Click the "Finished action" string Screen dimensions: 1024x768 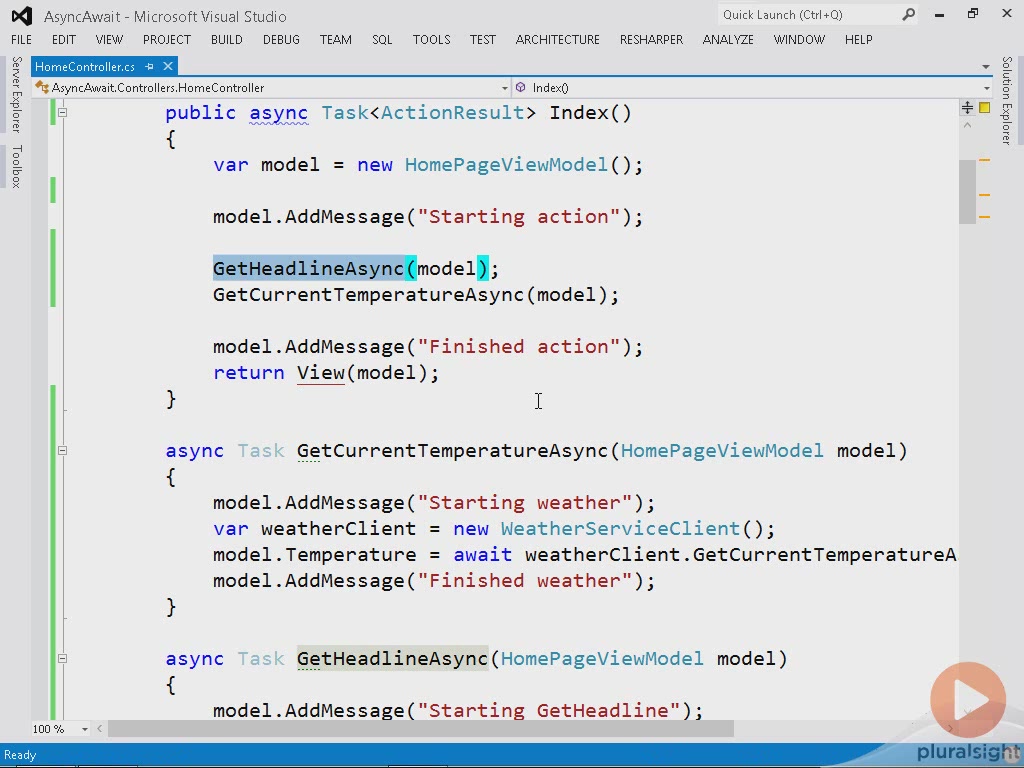pyautogui.click(x=519, y=347)
